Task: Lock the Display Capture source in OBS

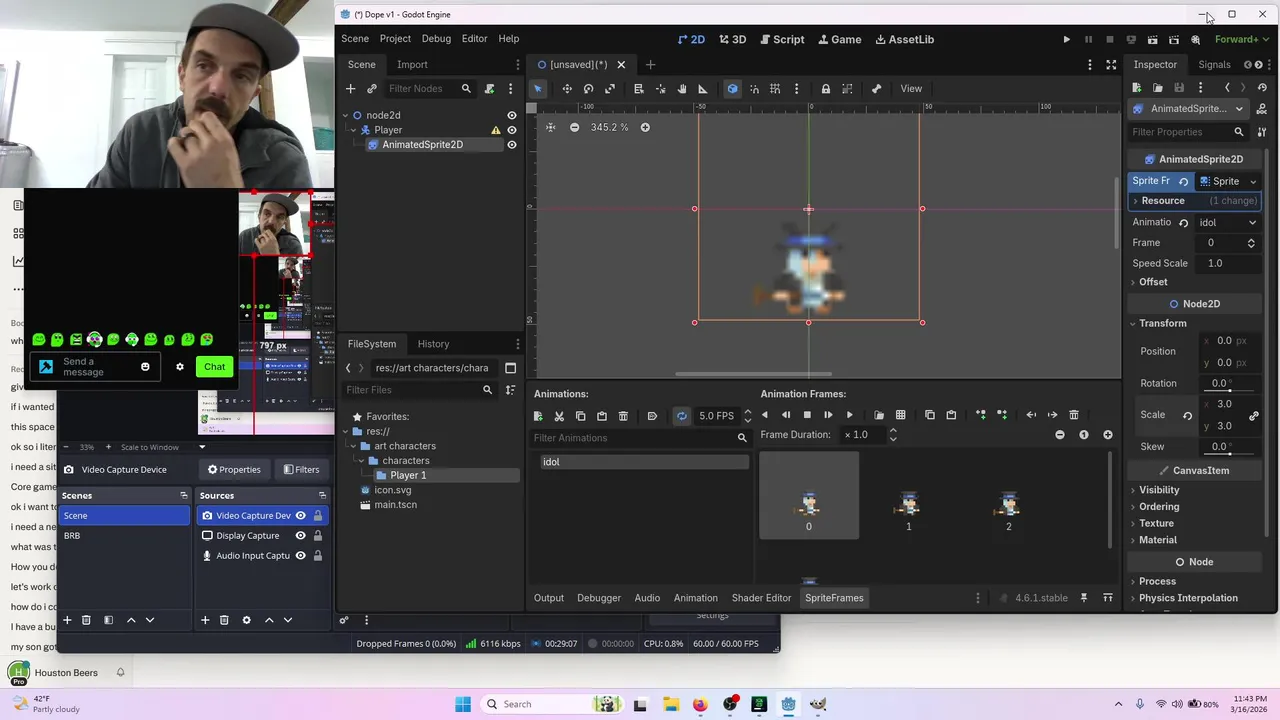Action: pos(318,536)
